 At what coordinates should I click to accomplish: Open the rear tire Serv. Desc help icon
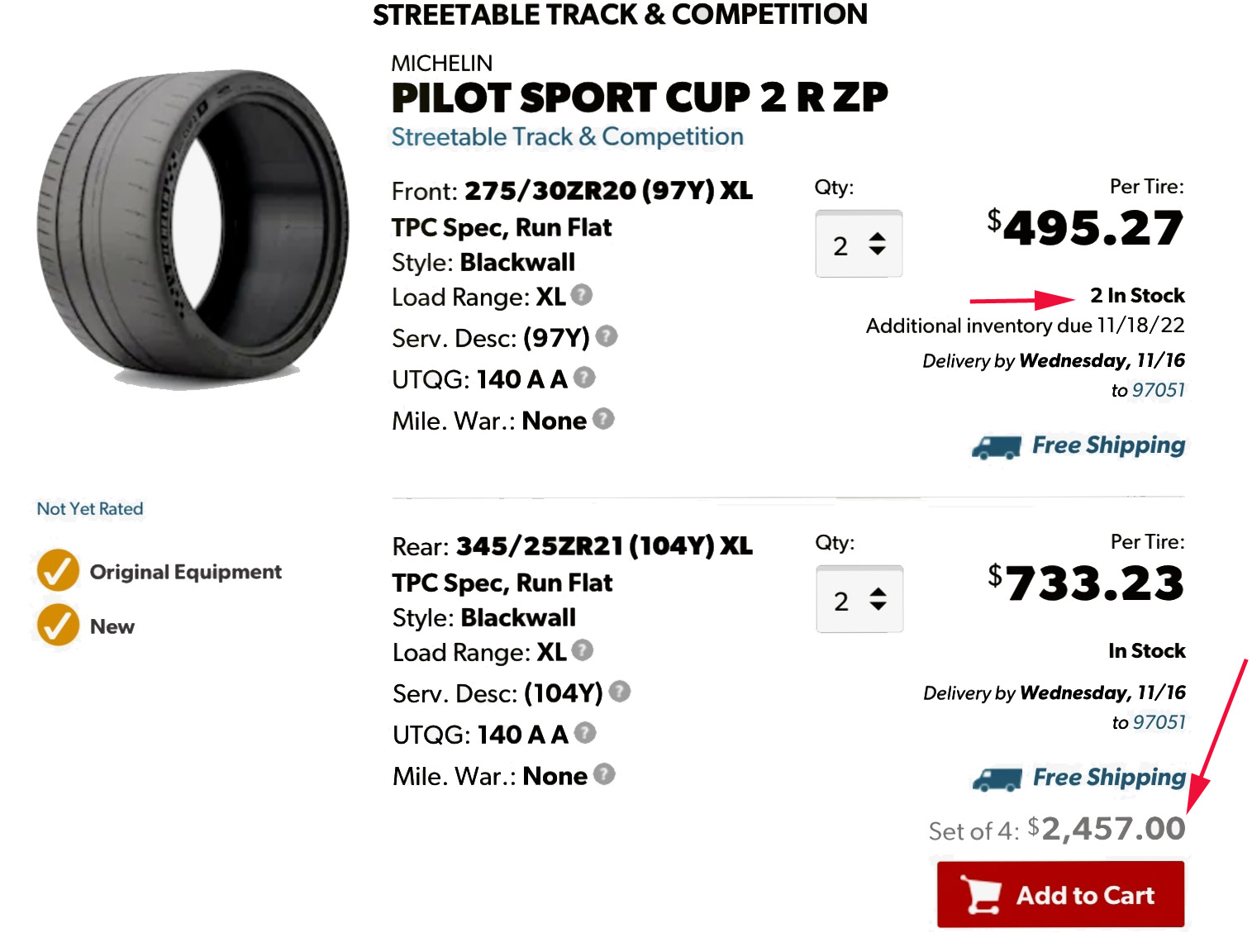click(620, 692)
